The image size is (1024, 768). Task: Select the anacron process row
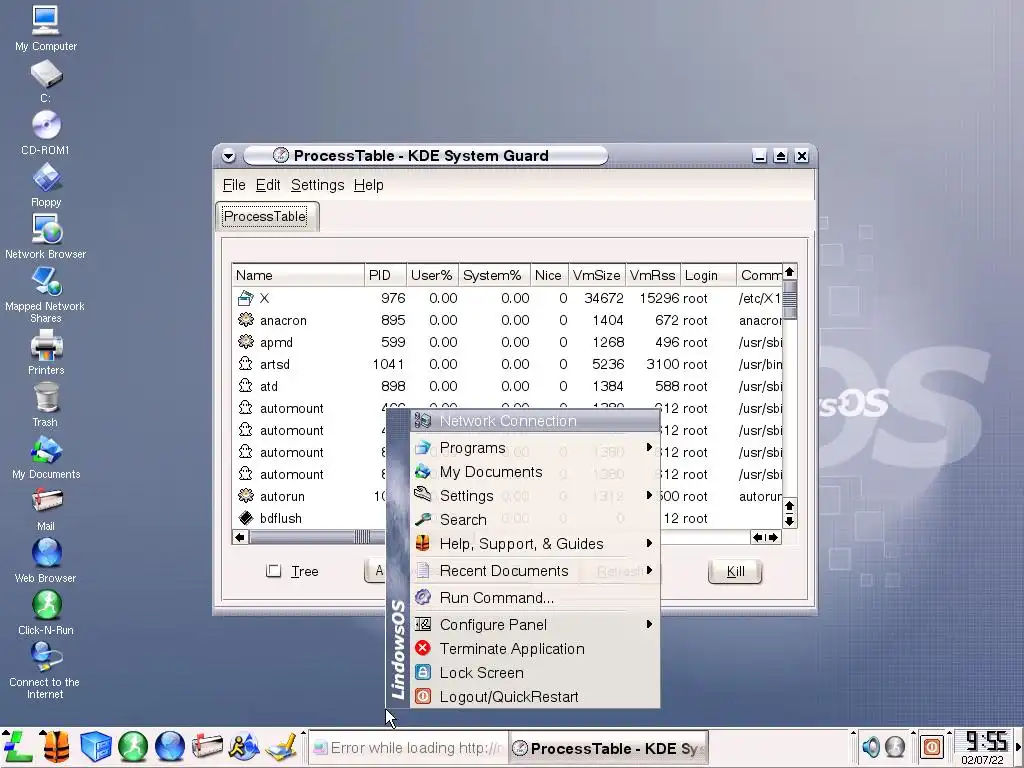[x=507, y=321]
